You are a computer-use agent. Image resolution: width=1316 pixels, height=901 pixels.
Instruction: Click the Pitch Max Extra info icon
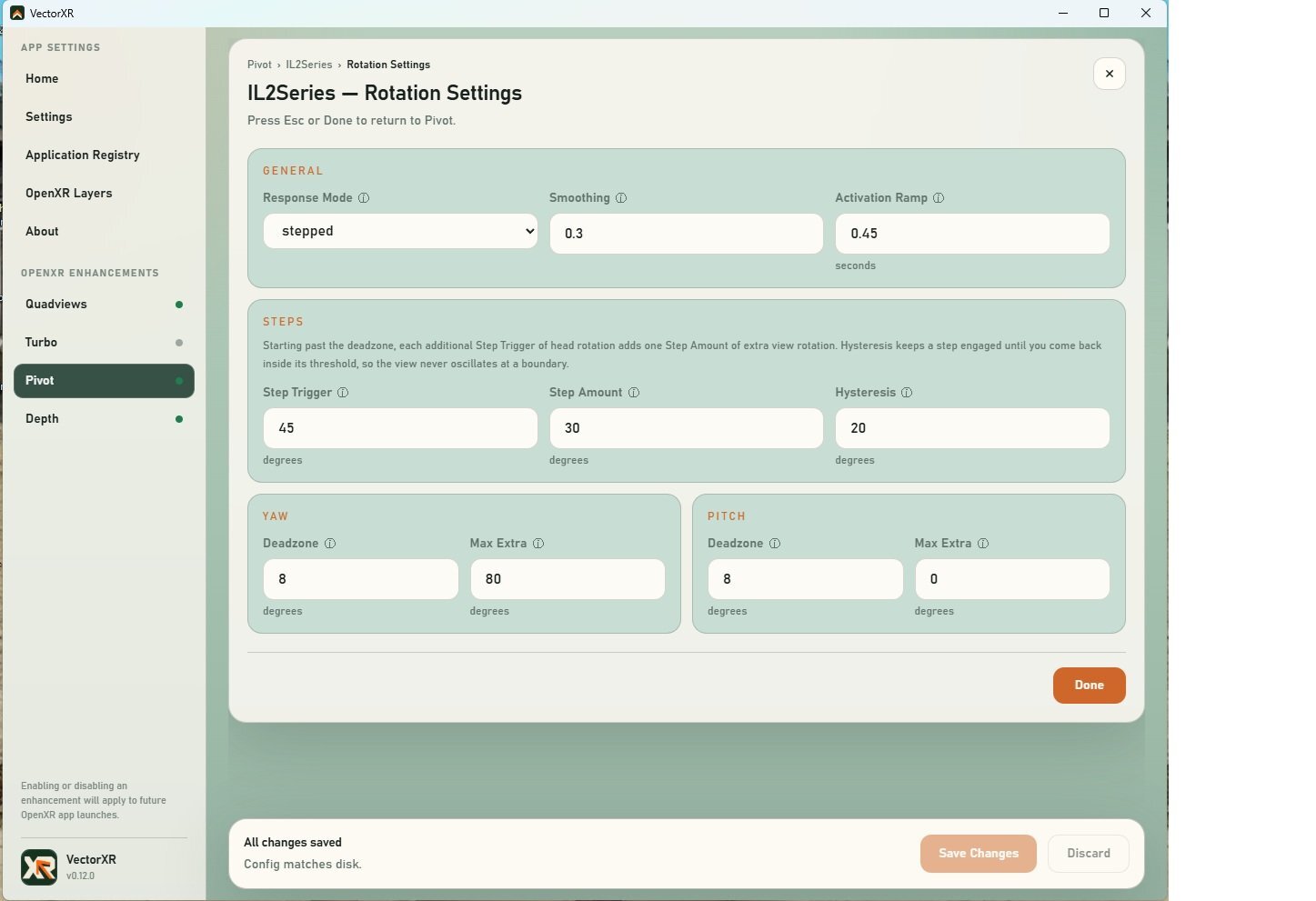click(x=983, y=544)
